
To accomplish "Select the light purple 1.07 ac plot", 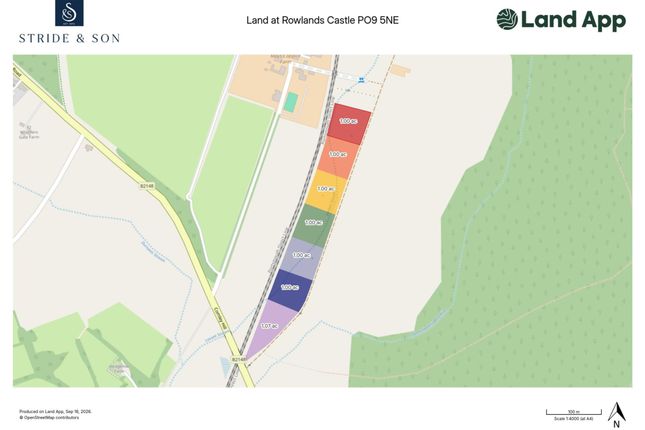I will point(271,329).
